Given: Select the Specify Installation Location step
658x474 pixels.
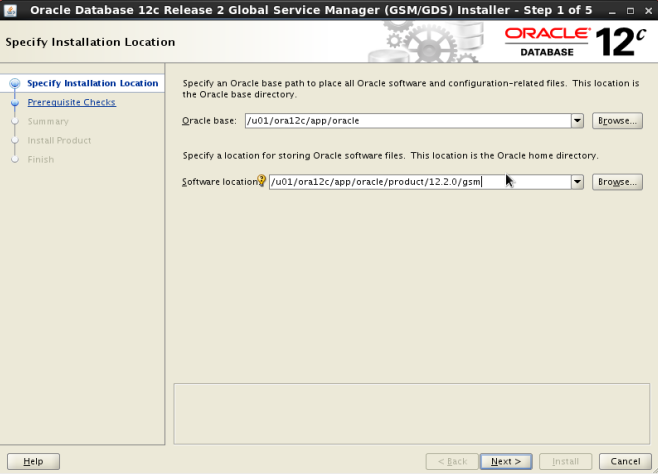Looking at the screenshot, I should point(93,83).
